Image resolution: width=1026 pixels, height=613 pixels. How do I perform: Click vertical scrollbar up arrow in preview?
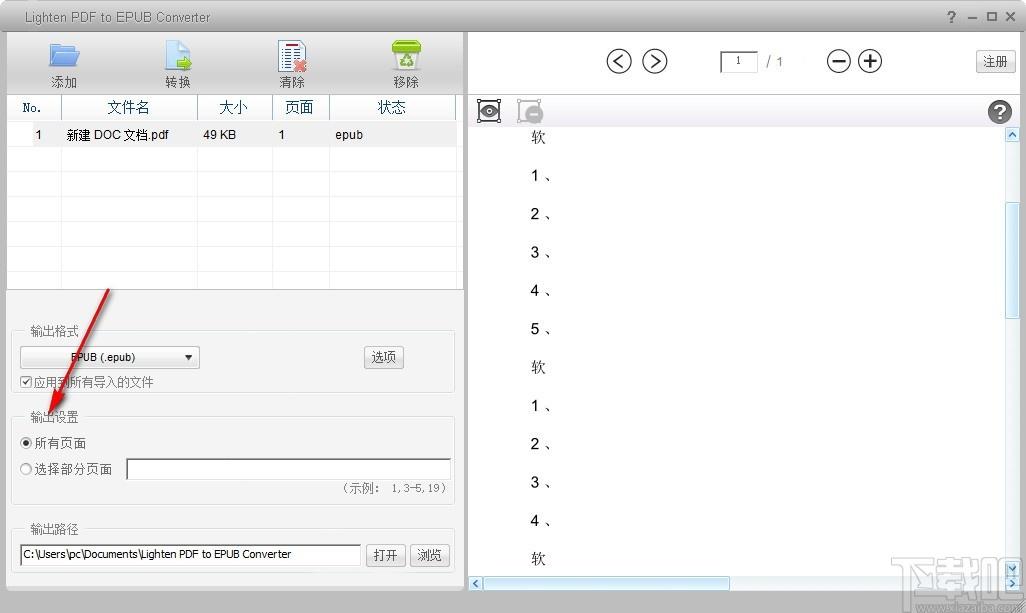[1012, 135]
